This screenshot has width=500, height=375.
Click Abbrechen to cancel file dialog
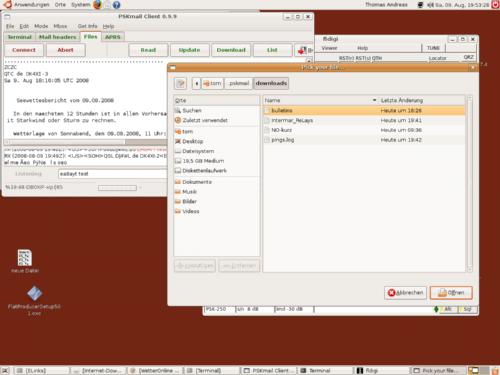(405, 293)
